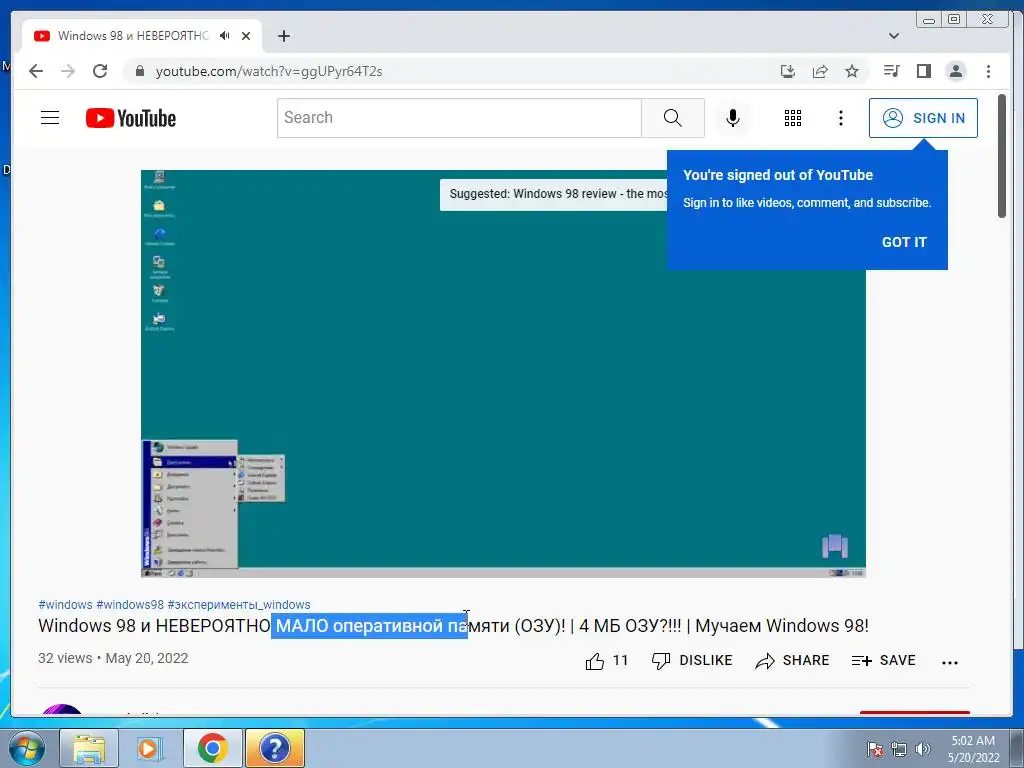Open the media controls icon in Chrome

pos(891,71)
